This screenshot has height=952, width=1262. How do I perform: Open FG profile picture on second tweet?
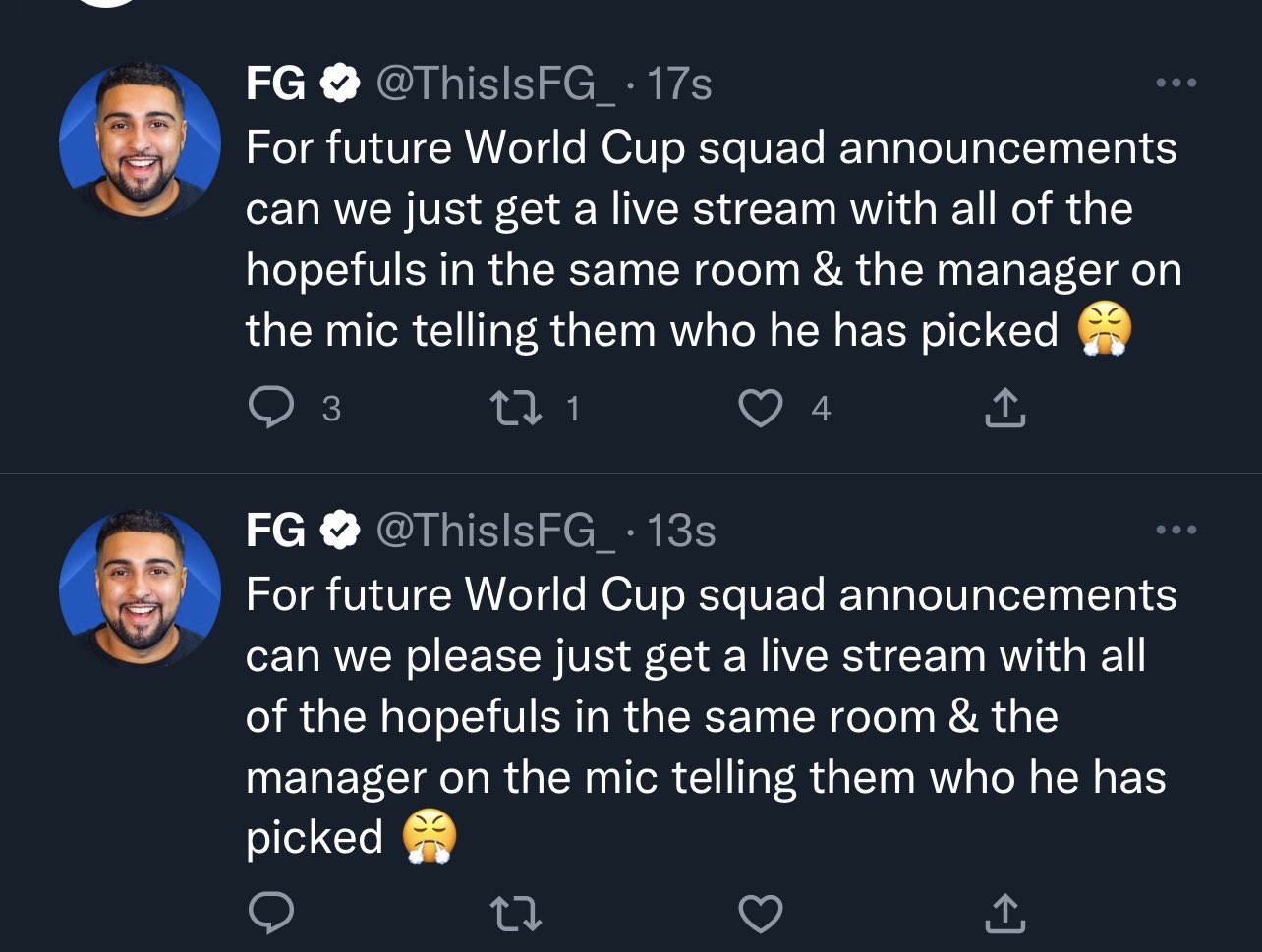140,588
